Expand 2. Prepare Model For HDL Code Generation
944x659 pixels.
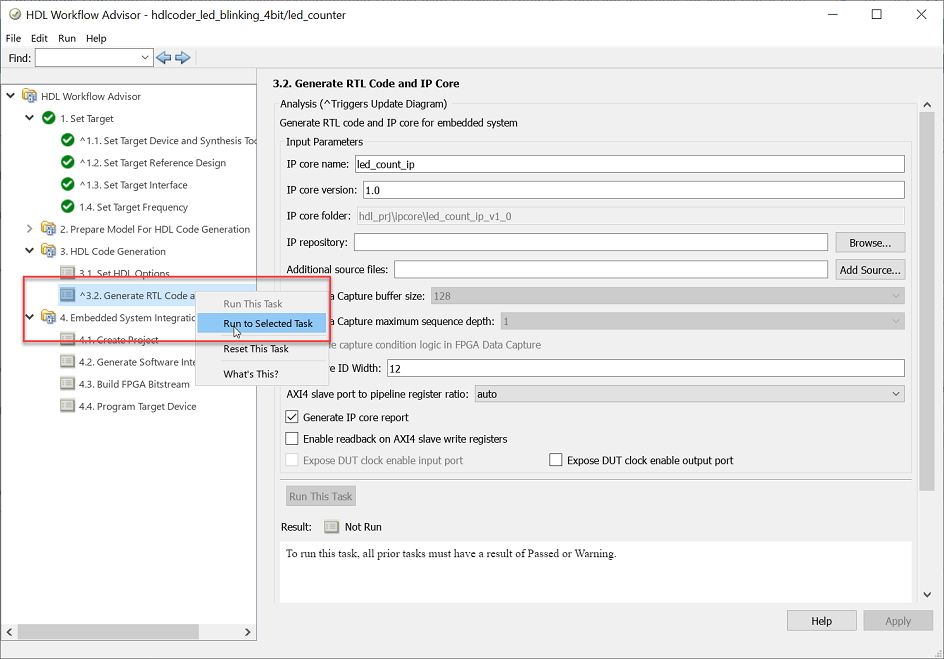pyautogui.click(x=30, y=229)
